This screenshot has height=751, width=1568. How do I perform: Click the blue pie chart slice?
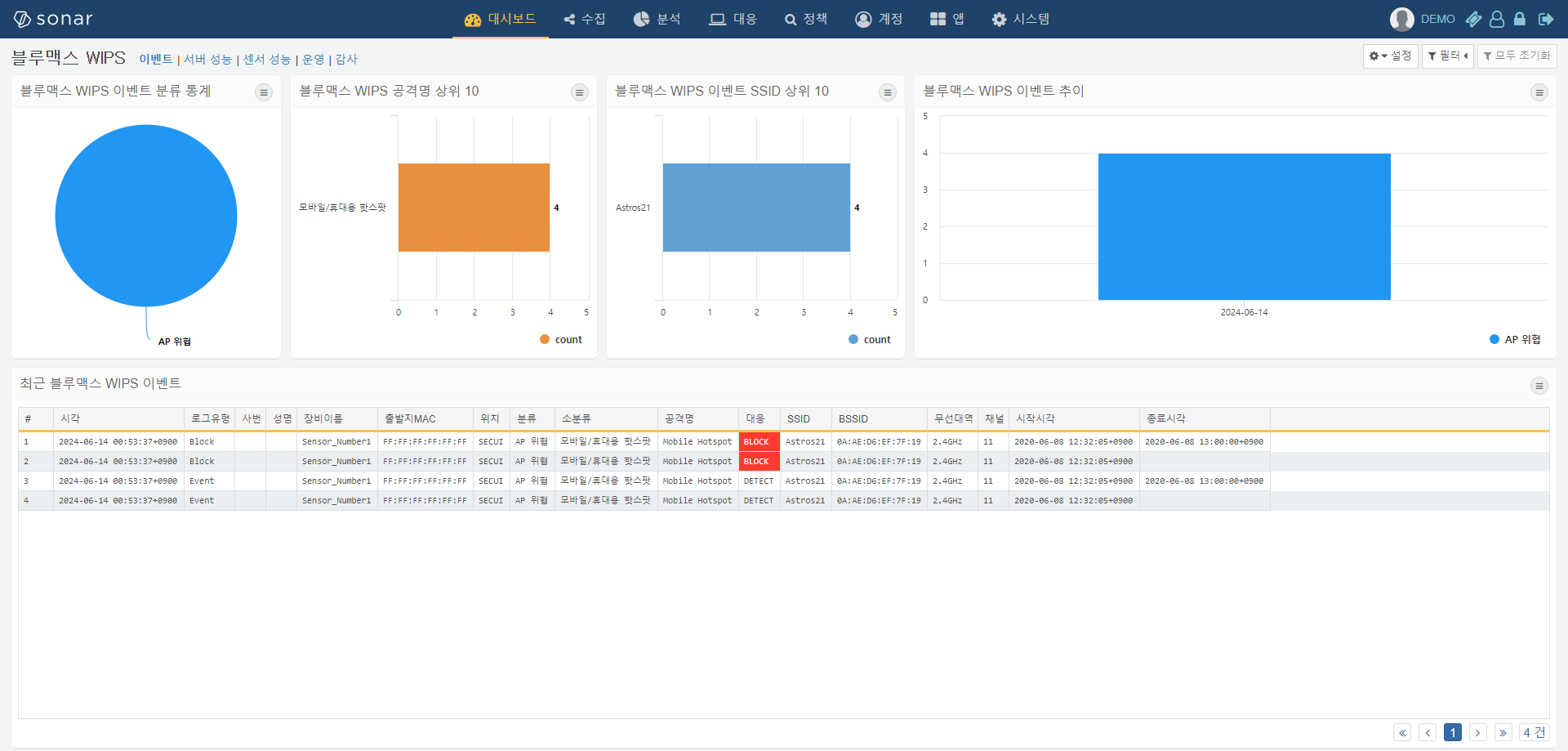146,216
